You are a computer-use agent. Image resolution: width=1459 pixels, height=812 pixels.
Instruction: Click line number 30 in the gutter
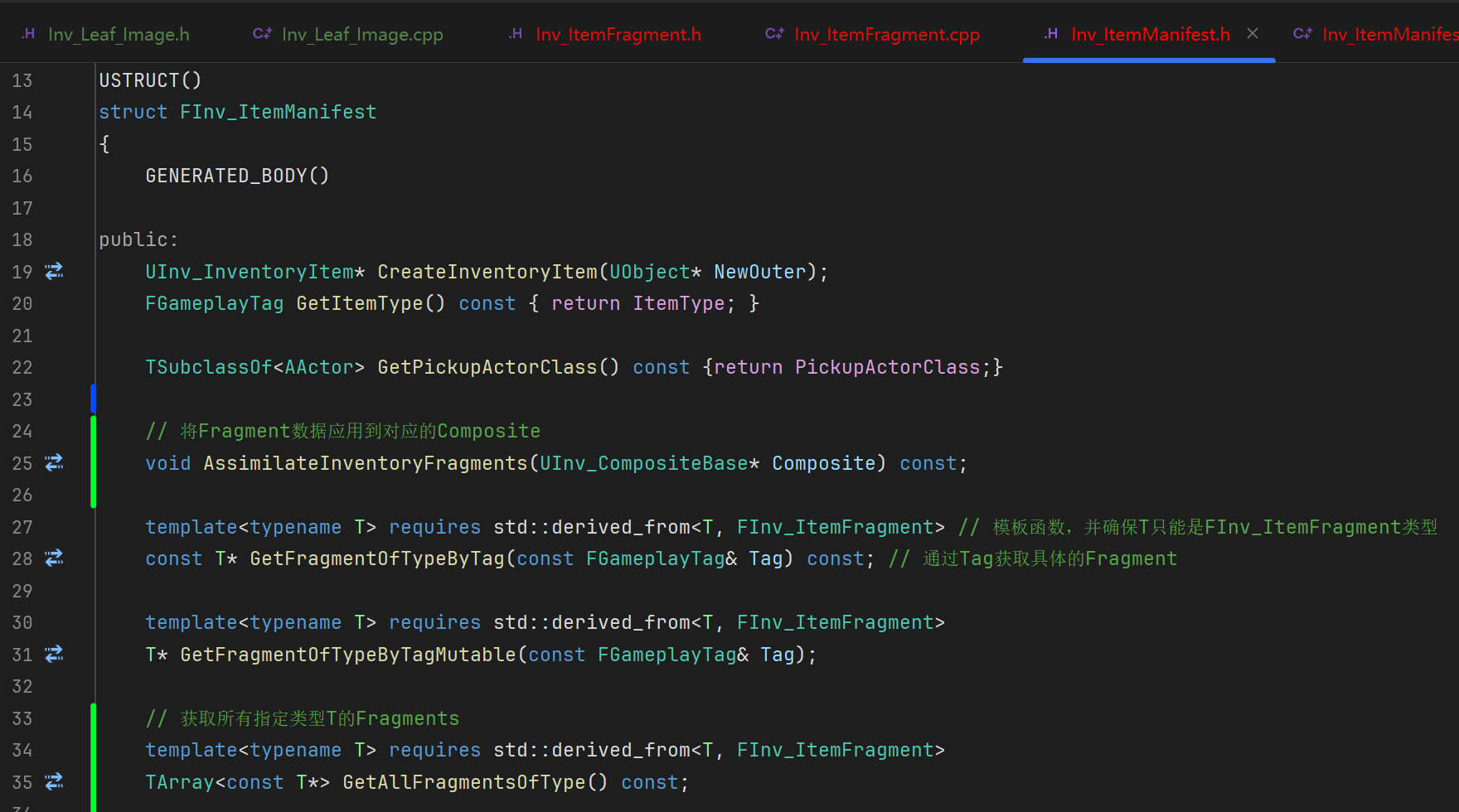[x=22, y=622]
